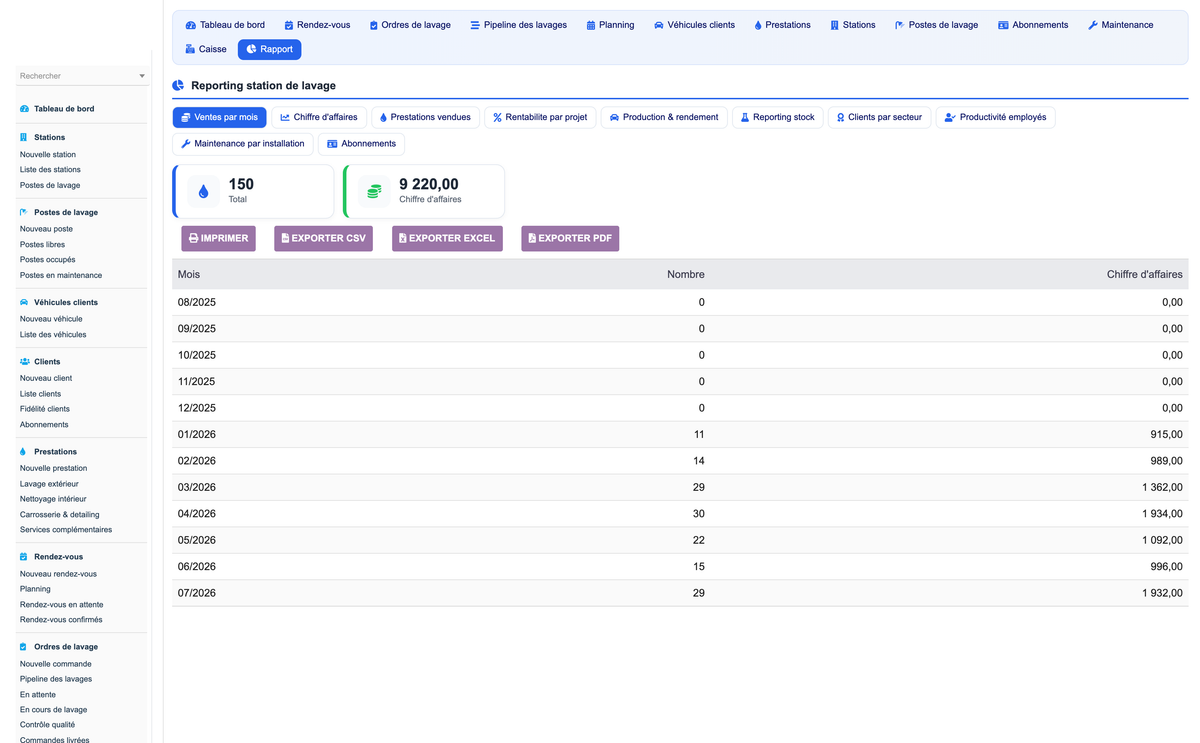This screenshot has width=1200, height=743.
Task: Click the sidebar Postes de lavage icon
Action: point(24,212)
